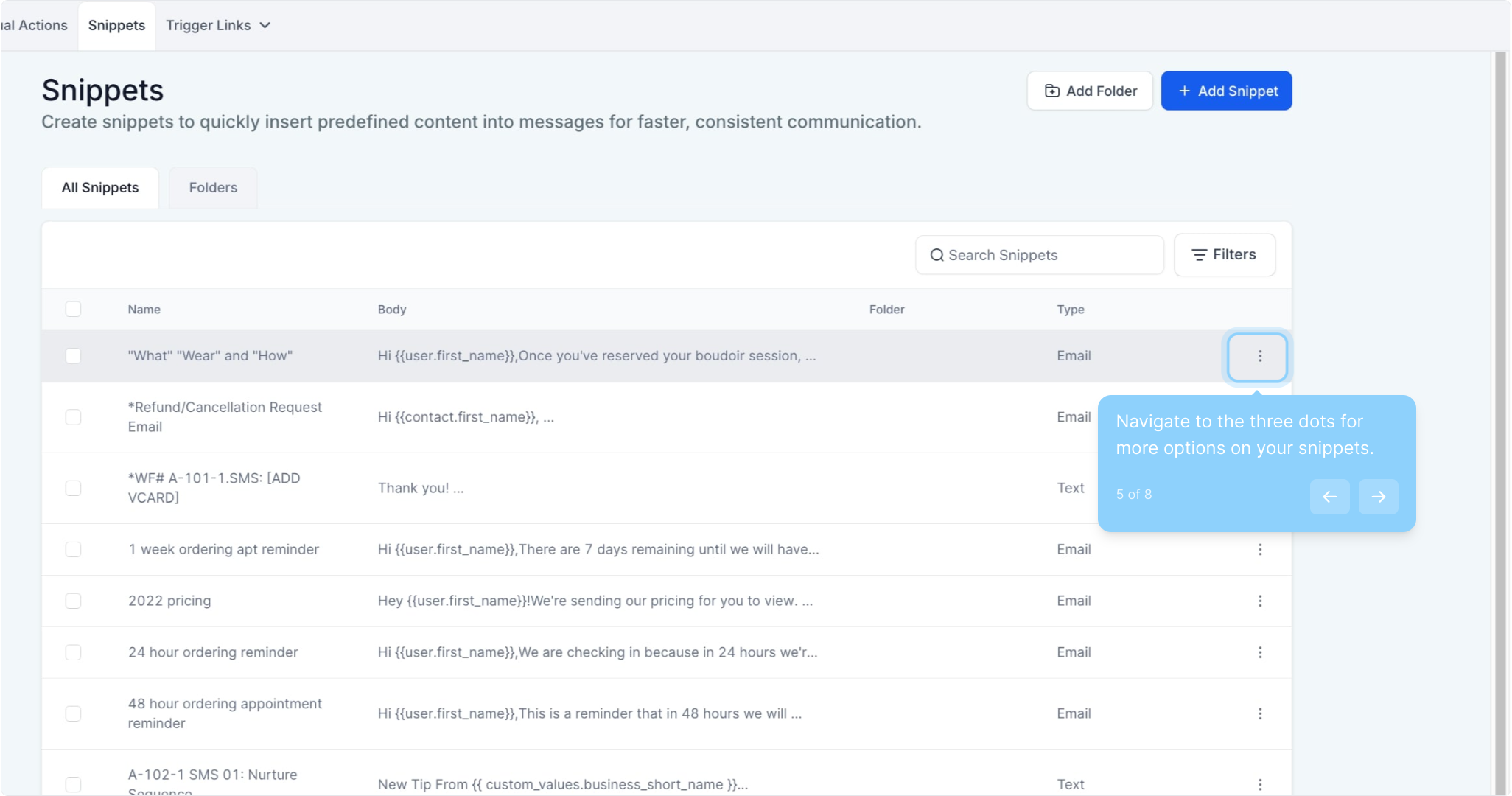Open options for 48 hour ordering appointment reminder

(1259, 714)
